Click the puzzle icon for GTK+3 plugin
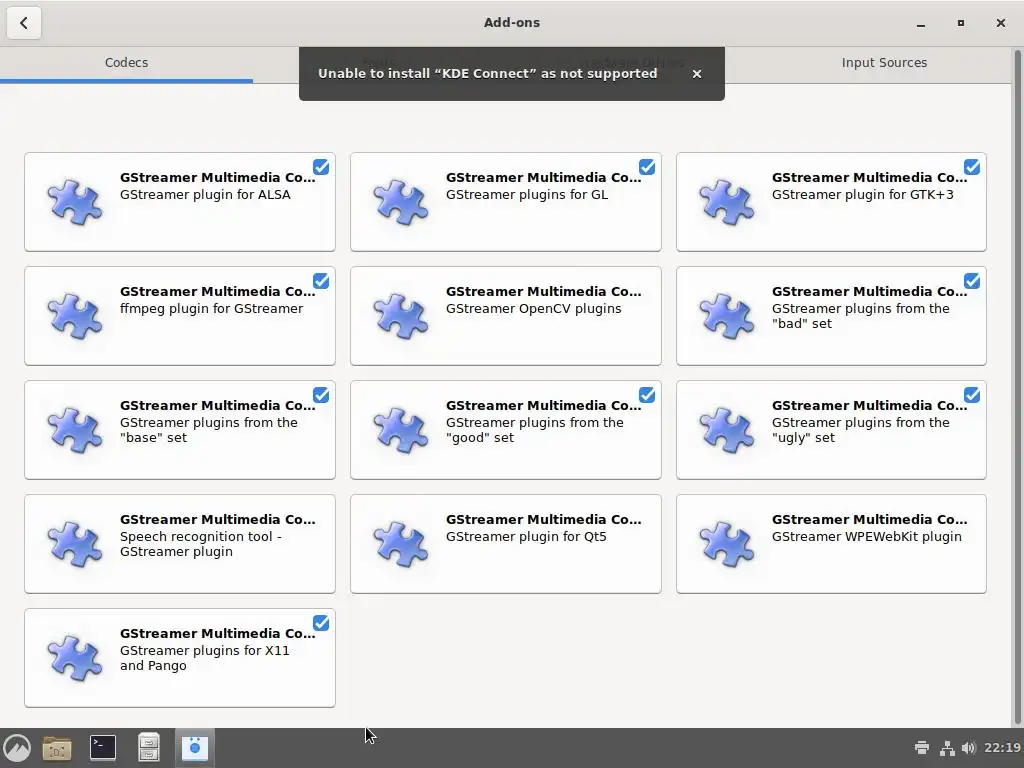Viewport: 1024px width, 768px height. (x=727, y=202)
